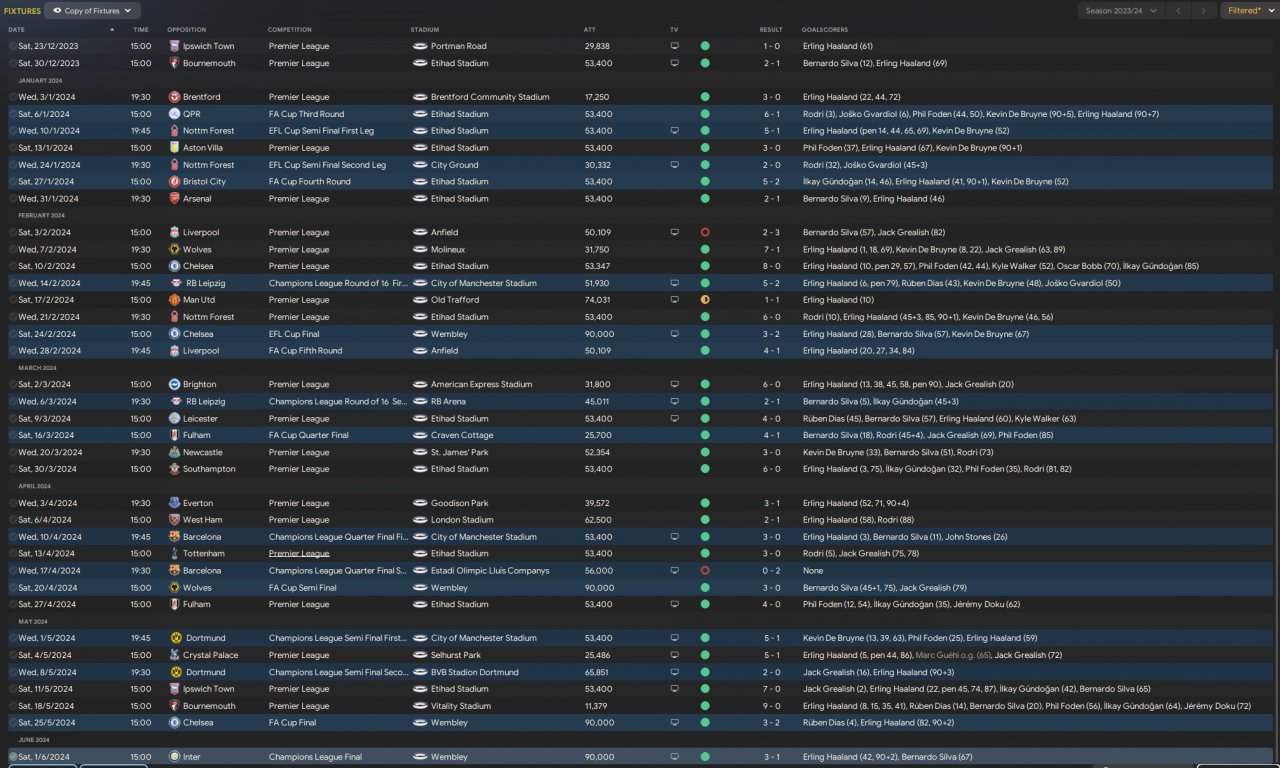Image resolution: width=1280 pixels, height=768 pixels.
Task: Tick the selection circle for Sat, 17/2/2024
Action: tap(13, 300)
